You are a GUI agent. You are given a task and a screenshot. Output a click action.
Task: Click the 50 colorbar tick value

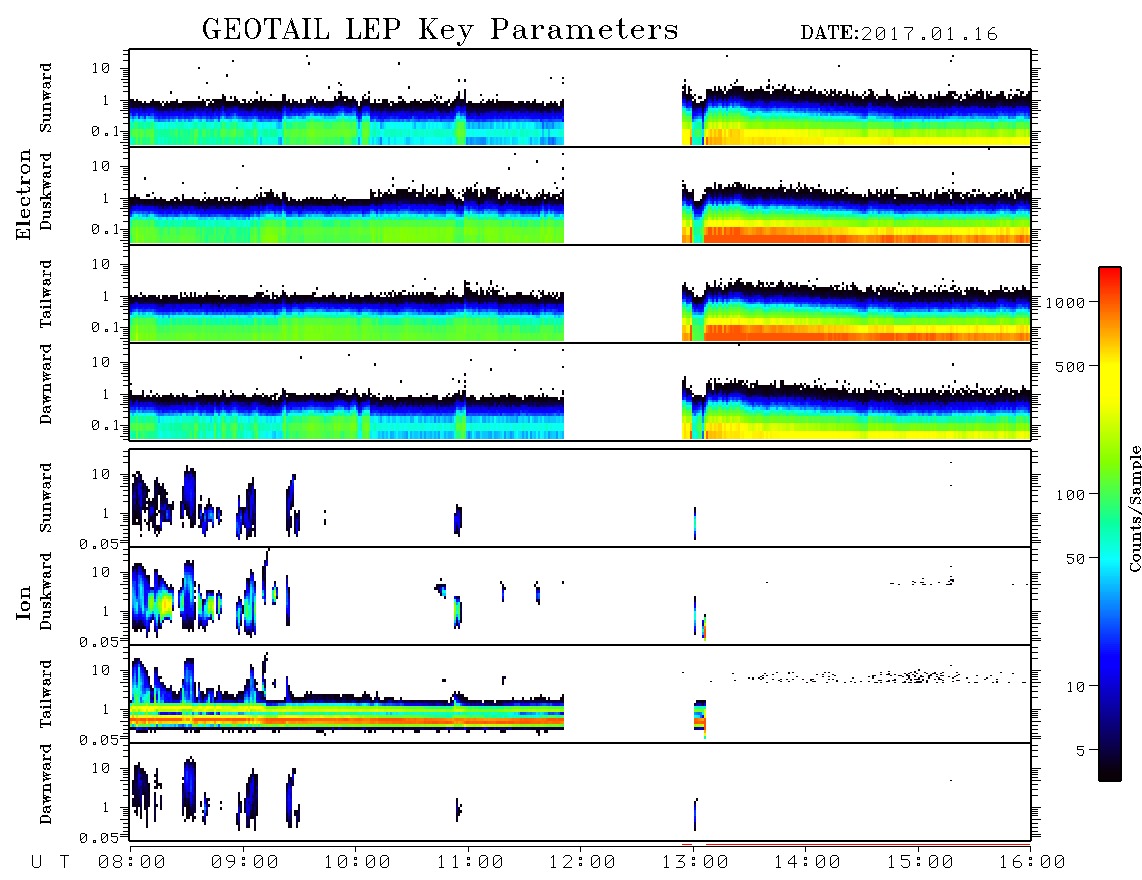coord(1075,559)
